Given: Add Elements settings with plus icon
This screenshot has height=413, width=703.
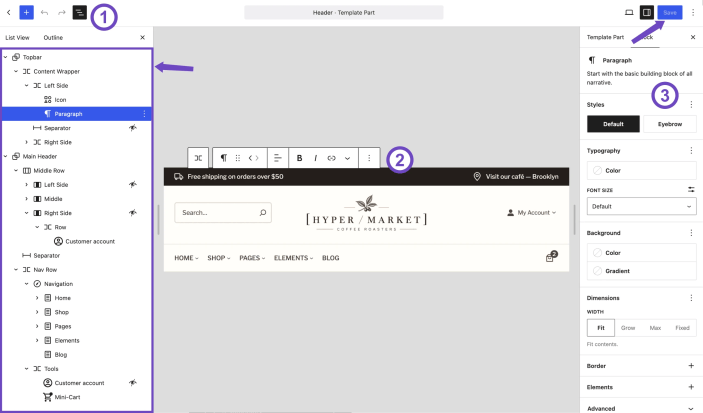Looking at the screenshot, I should (x=691, y=387).
